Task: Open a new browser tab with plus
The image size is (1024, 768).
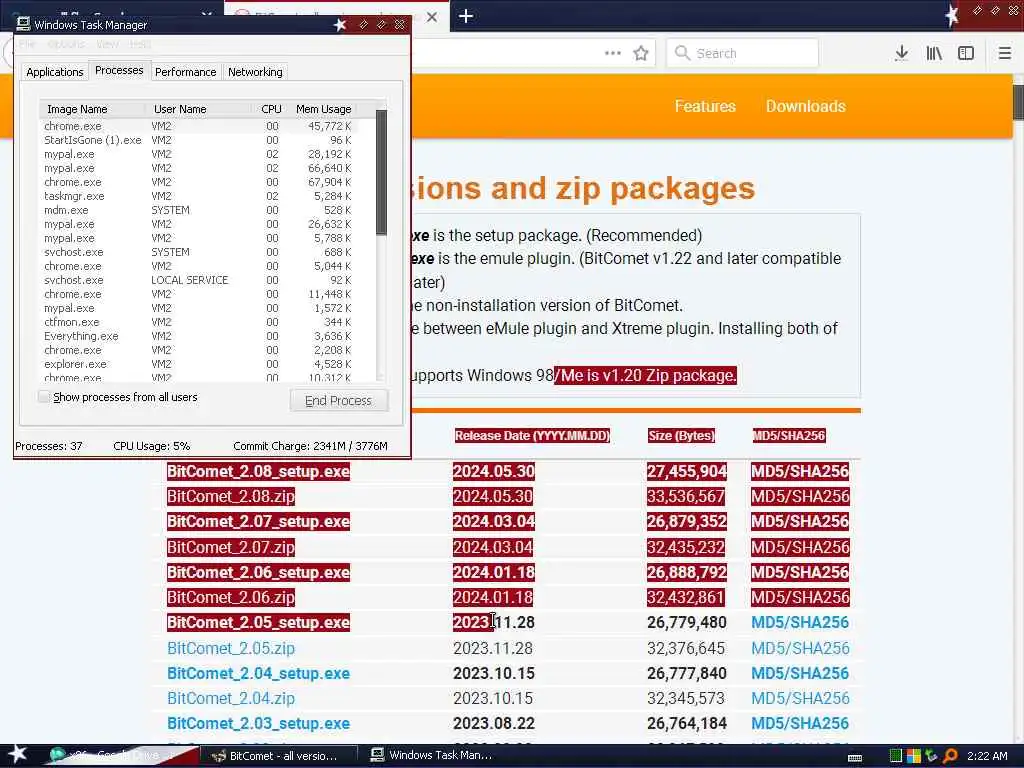Action: (x=466, y=16)
